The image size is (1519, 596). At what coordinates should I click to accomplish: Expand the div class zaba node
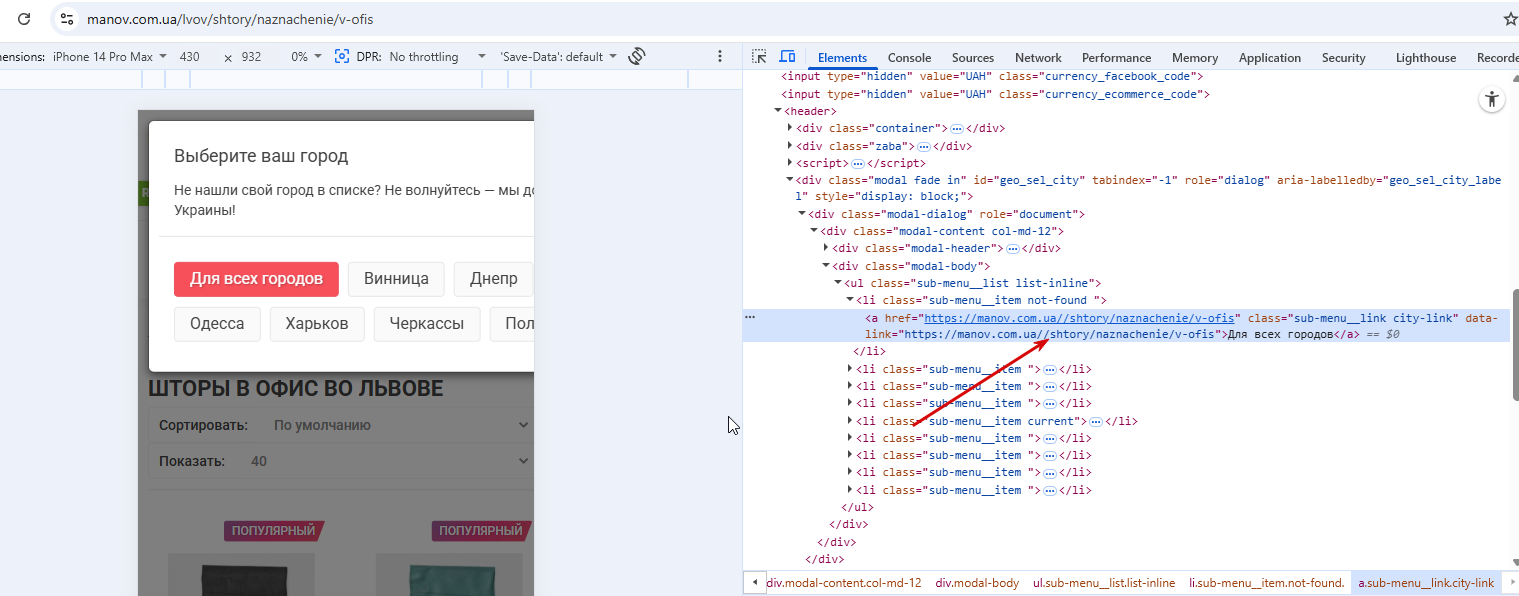click(x=790, y=146)
